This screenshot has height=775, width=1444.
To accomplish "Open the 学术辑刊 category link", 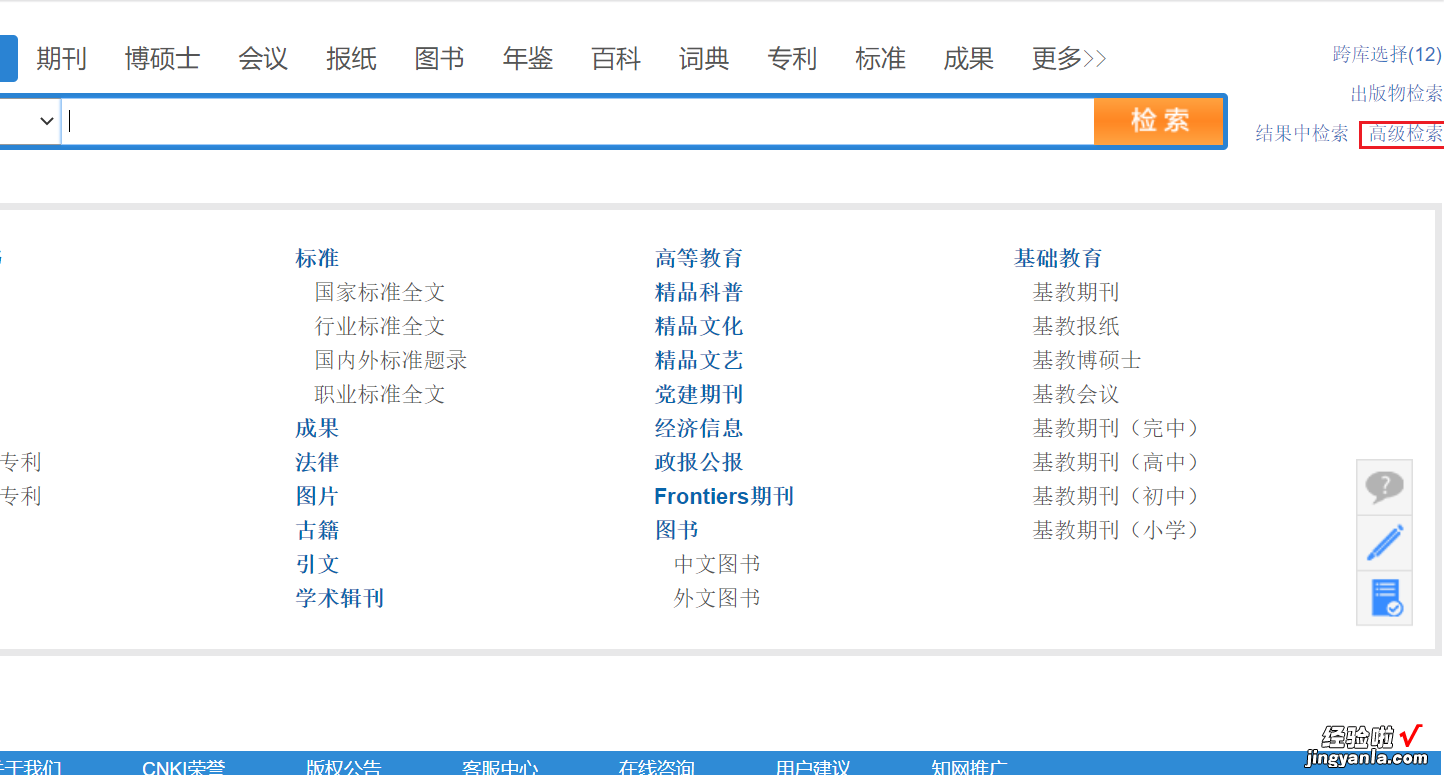I will [x=339, y=598].
